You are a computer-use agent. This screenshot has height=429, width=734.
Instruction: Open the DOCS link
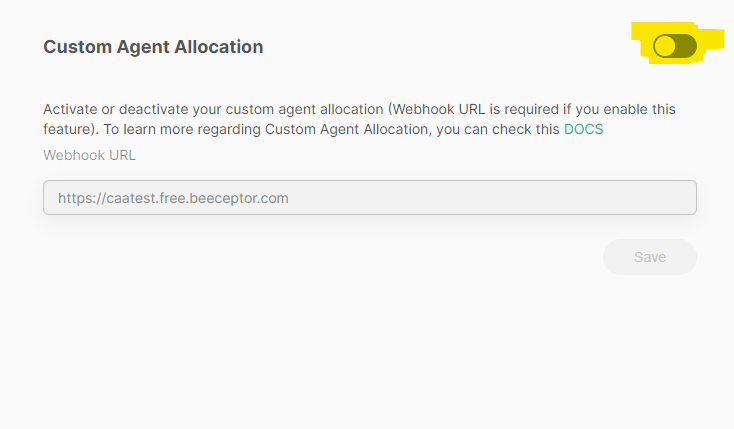(583, 129)
